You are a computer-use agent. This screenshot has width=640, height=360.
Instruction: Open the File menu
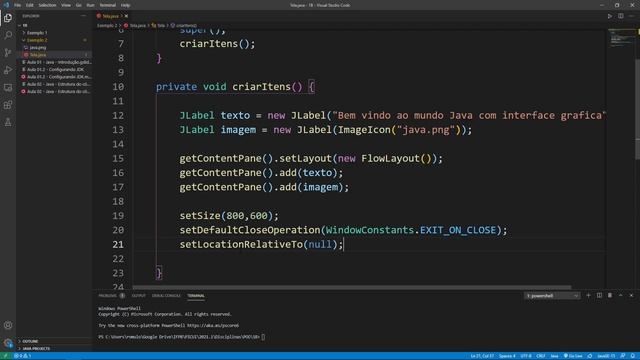pos(18,5)
